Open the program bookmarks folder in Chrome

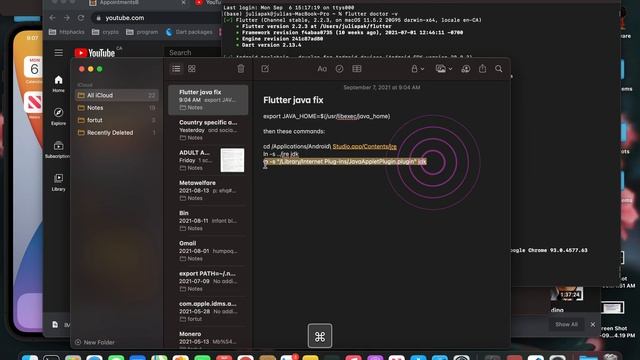pyautogui.click(x=142, y=32)
